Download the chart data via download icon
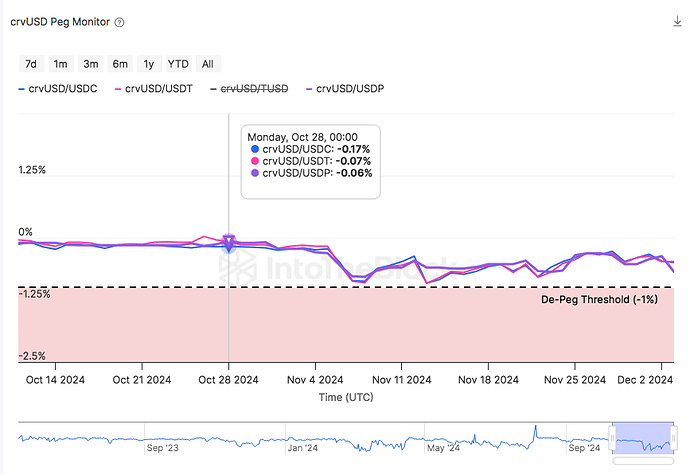Screen dimensions: 690x475 tap(677, 21)
